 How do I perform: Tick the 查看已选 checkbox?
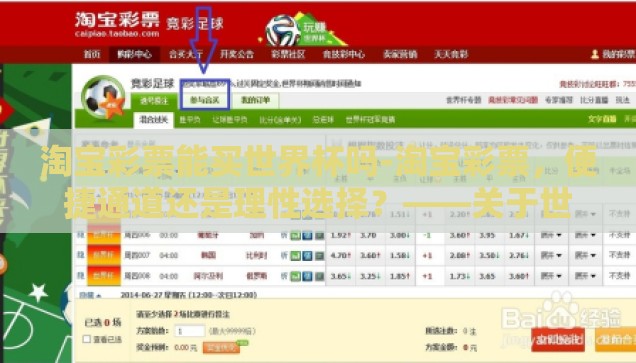(86, 339)
